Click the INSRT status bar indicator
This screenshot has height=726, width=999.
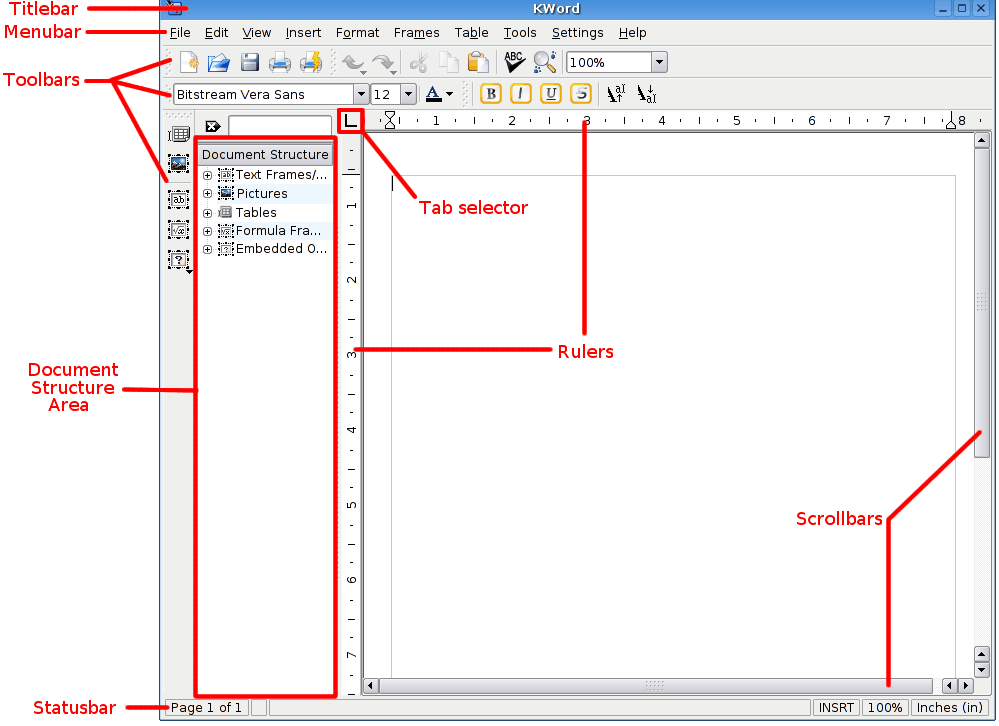pyautogui.click(x=836, y=708)
